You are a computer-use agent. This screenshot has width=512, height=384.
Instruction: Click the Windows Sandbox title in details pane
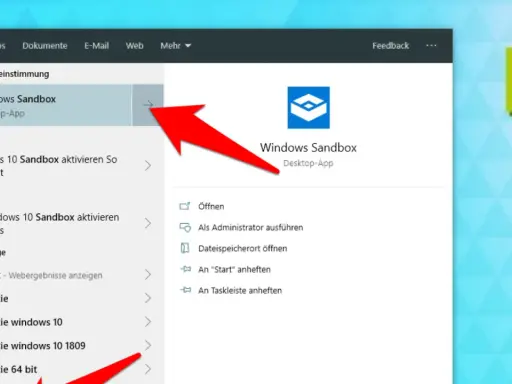pos(308,148)
